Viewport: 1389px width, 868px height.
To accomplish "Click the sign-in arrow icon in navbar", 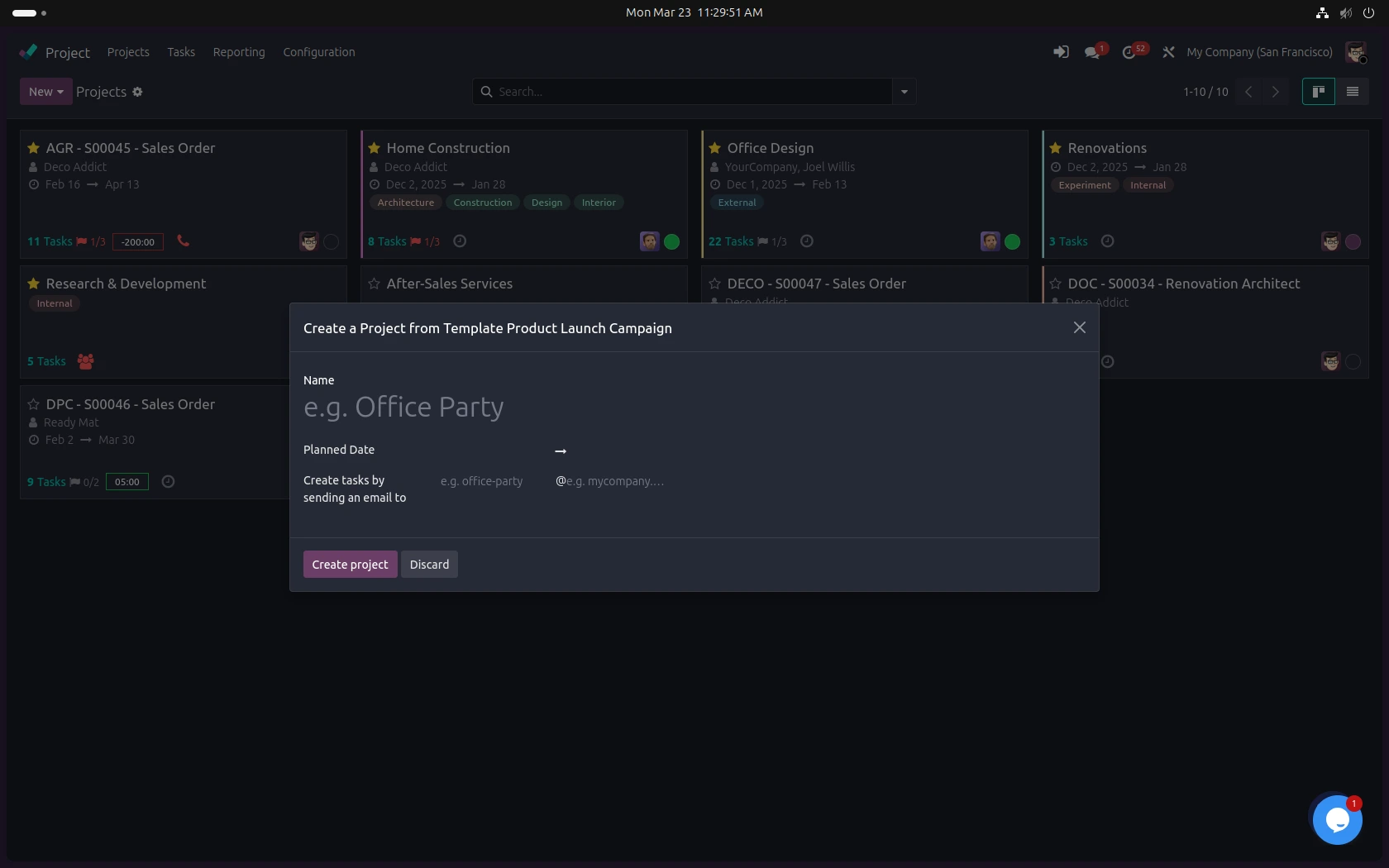I will [1061, 52].
